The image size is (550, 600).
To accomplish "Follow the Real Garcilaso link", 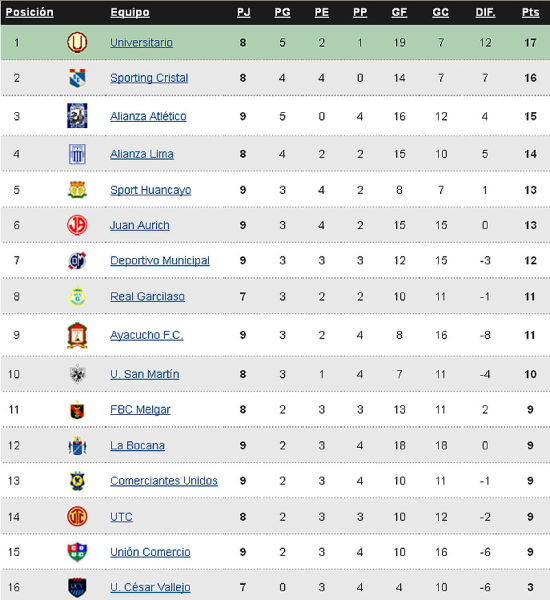I will [x=147, y=297].
